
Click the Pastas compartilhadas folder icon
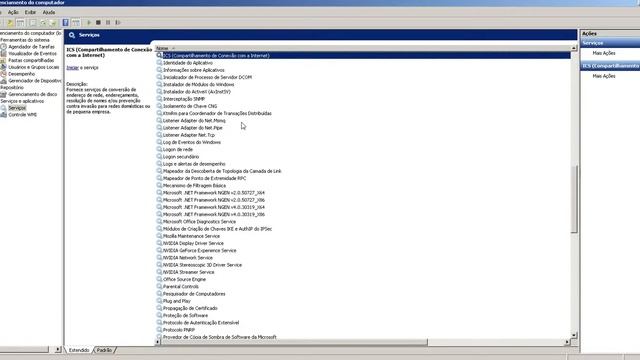pyautogui.click(x=3, y=60)
